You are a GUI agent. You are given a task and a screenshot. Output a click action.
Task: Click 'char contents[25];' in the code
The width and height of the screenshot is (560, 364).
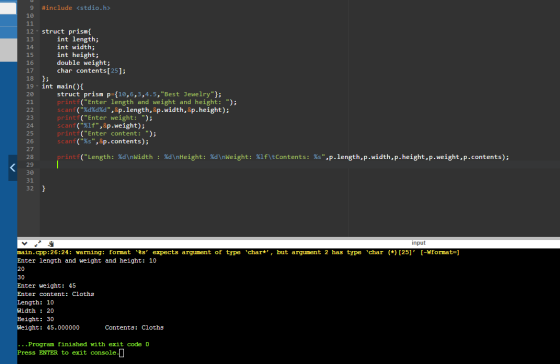[91, 71]
